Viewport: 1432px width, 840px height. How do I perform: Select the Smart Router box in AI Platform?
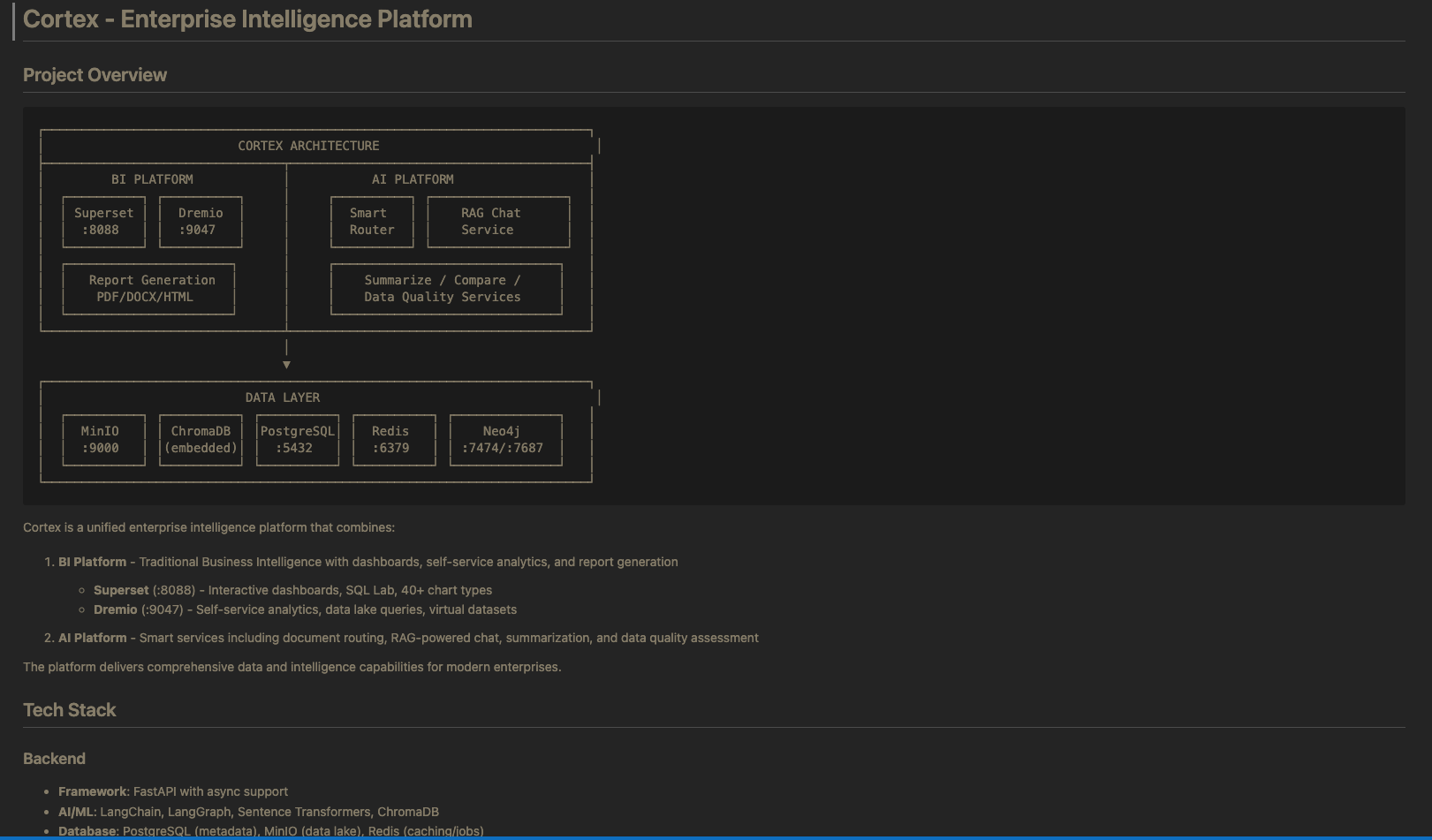click(x=371, y=221)
